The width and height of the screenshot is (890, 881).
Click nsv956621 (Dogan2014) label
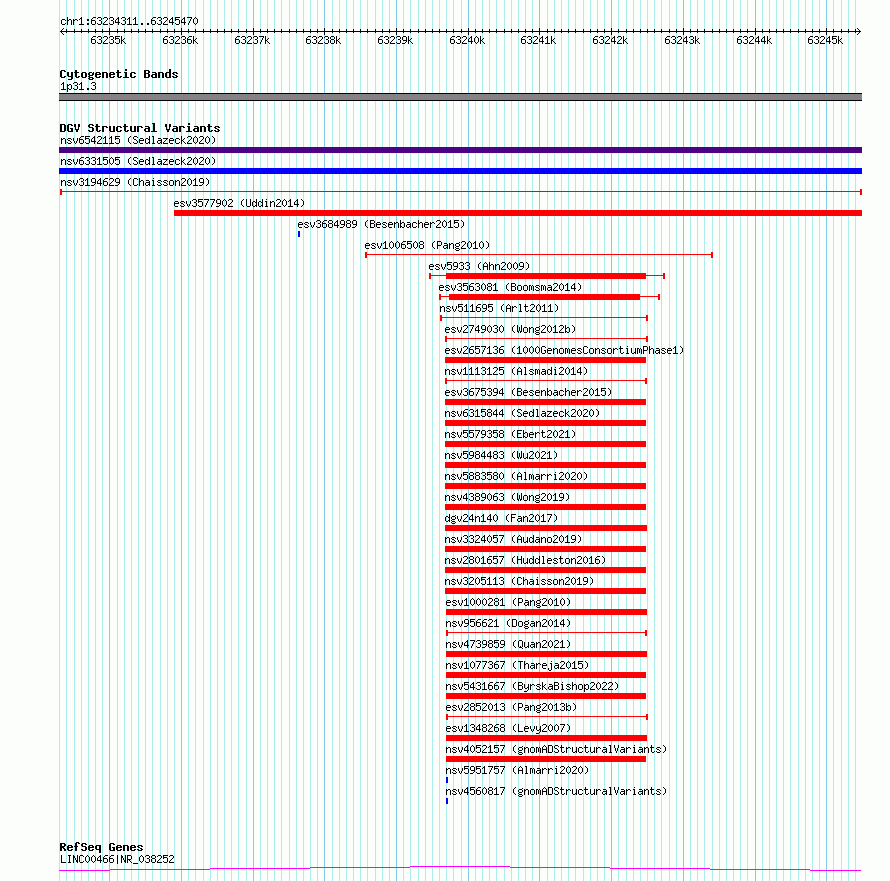pos(508,623)
